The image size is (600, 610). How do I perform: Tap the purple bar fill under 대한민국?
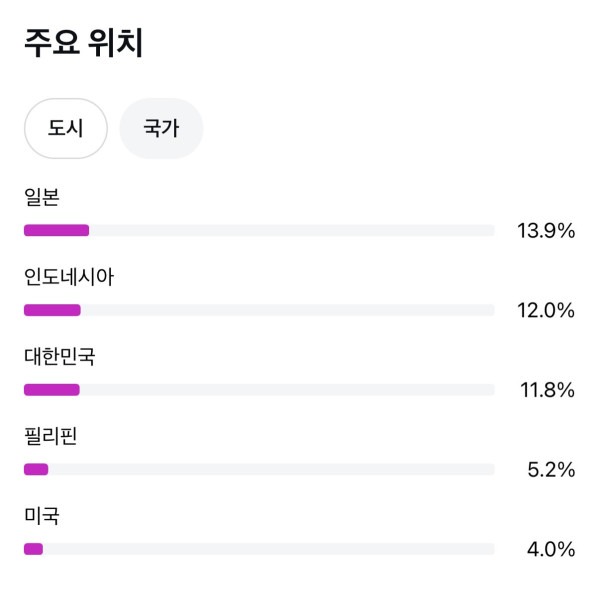[x=52, y=390]
